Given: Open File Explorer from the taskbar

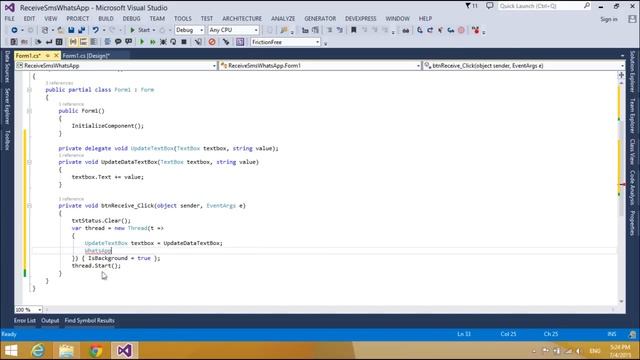Looking at the screenshot, I should point(67,351).
